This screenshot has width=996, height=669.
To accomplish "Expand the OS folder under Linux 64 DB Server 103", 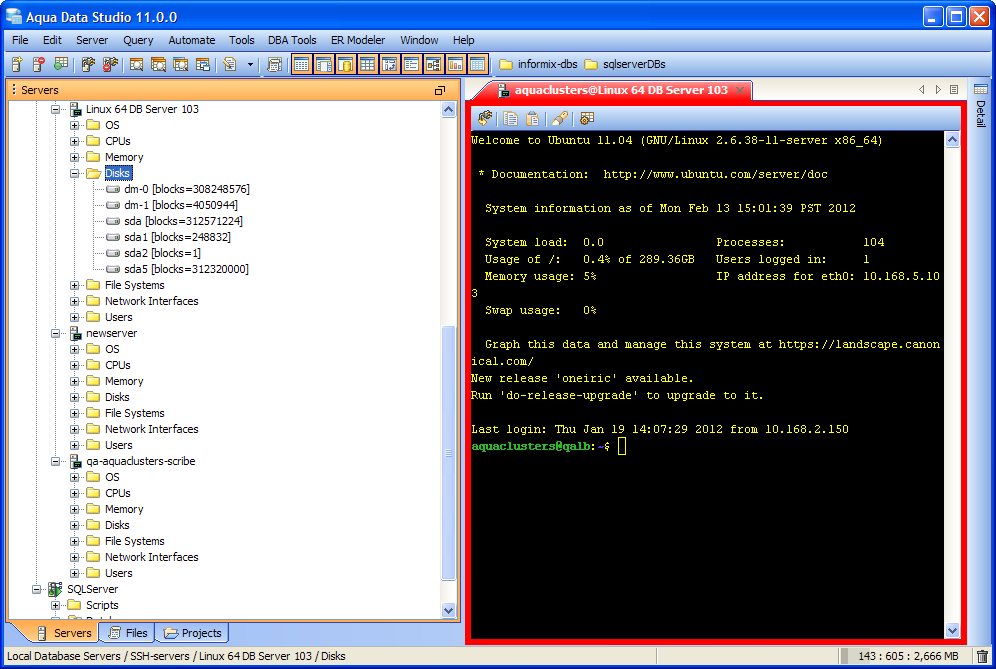I will pos(75,125).
